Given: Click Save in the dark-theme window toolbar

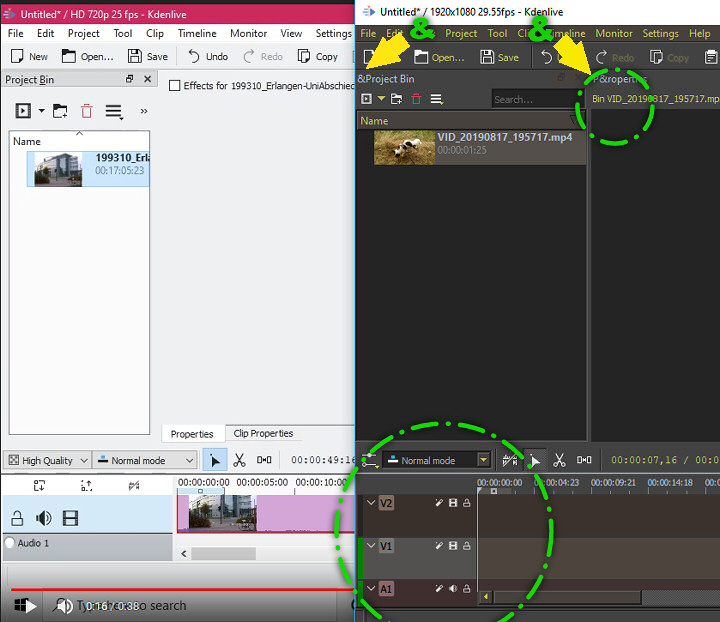Looking at the screenshot, I should click(x=499, y=57).
